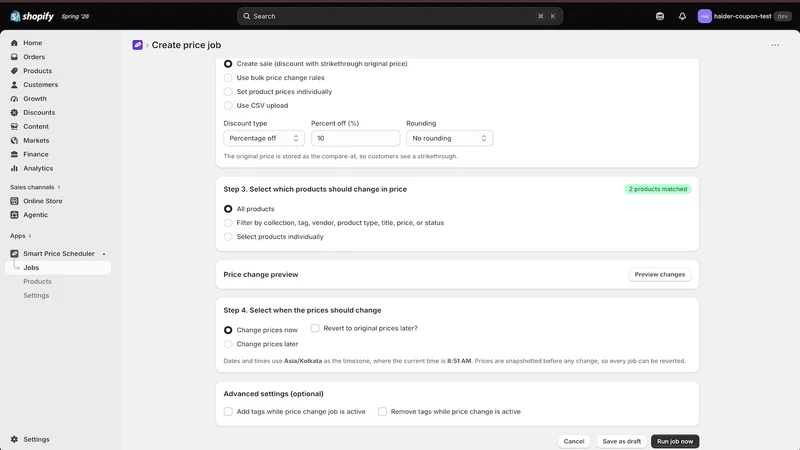This screenshot has width=800, height=450.
Task: Check Revert to original prices later
Action: pyautogui.click(x=315, y=328)
